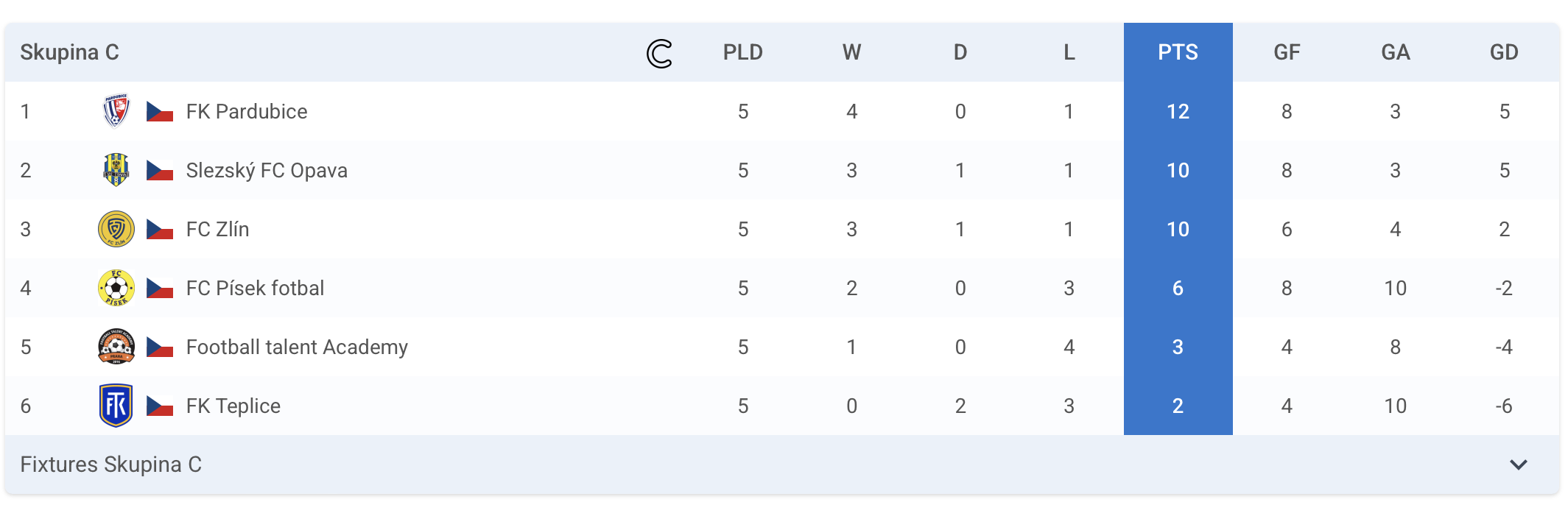
Task: Click the FK Teplice blue shield crest
Action: click(x=116, y=406)
